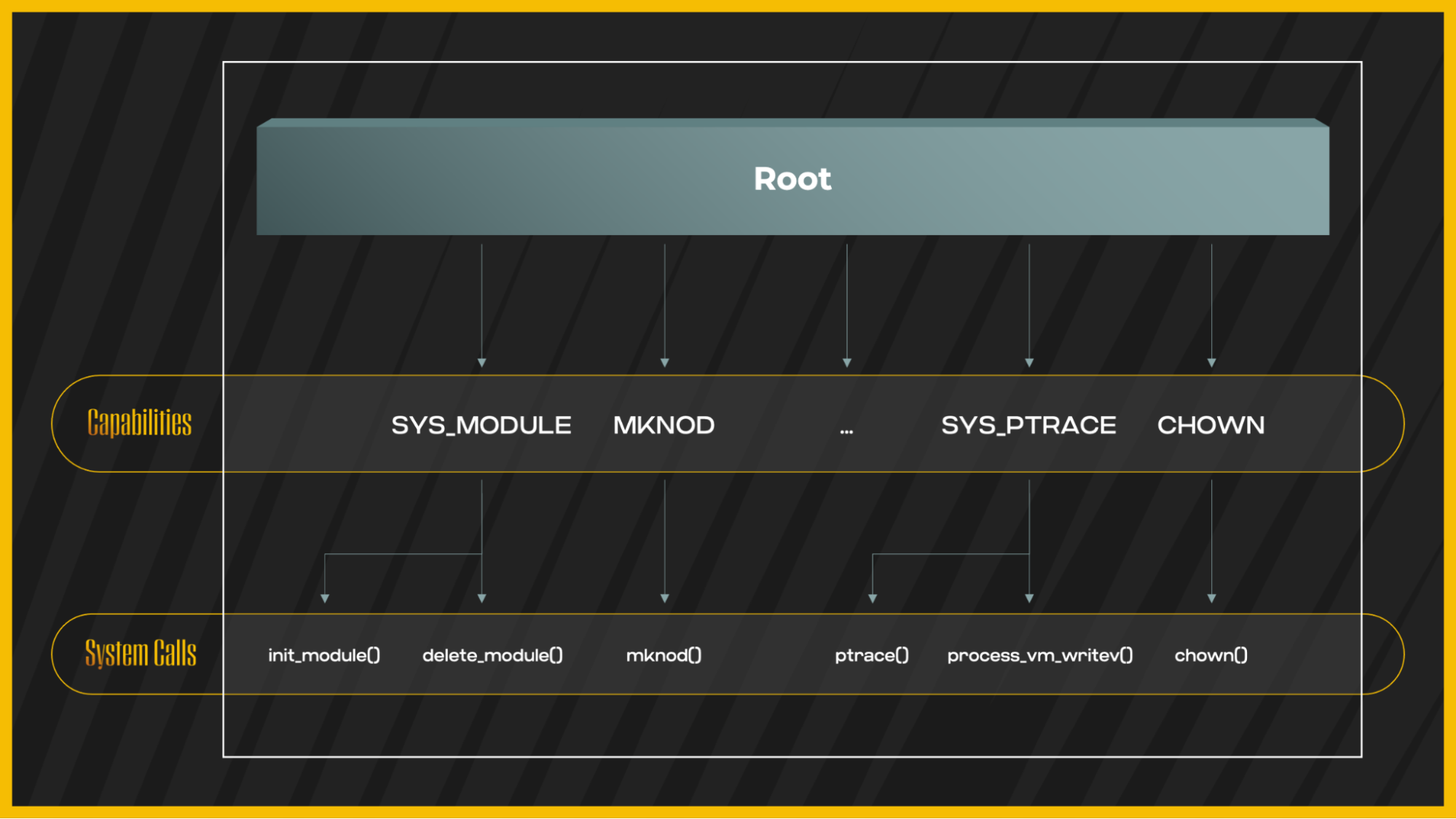Click the ptrace() system call entry
This screenshot has width=1456, height=819.
coord(872,654)
